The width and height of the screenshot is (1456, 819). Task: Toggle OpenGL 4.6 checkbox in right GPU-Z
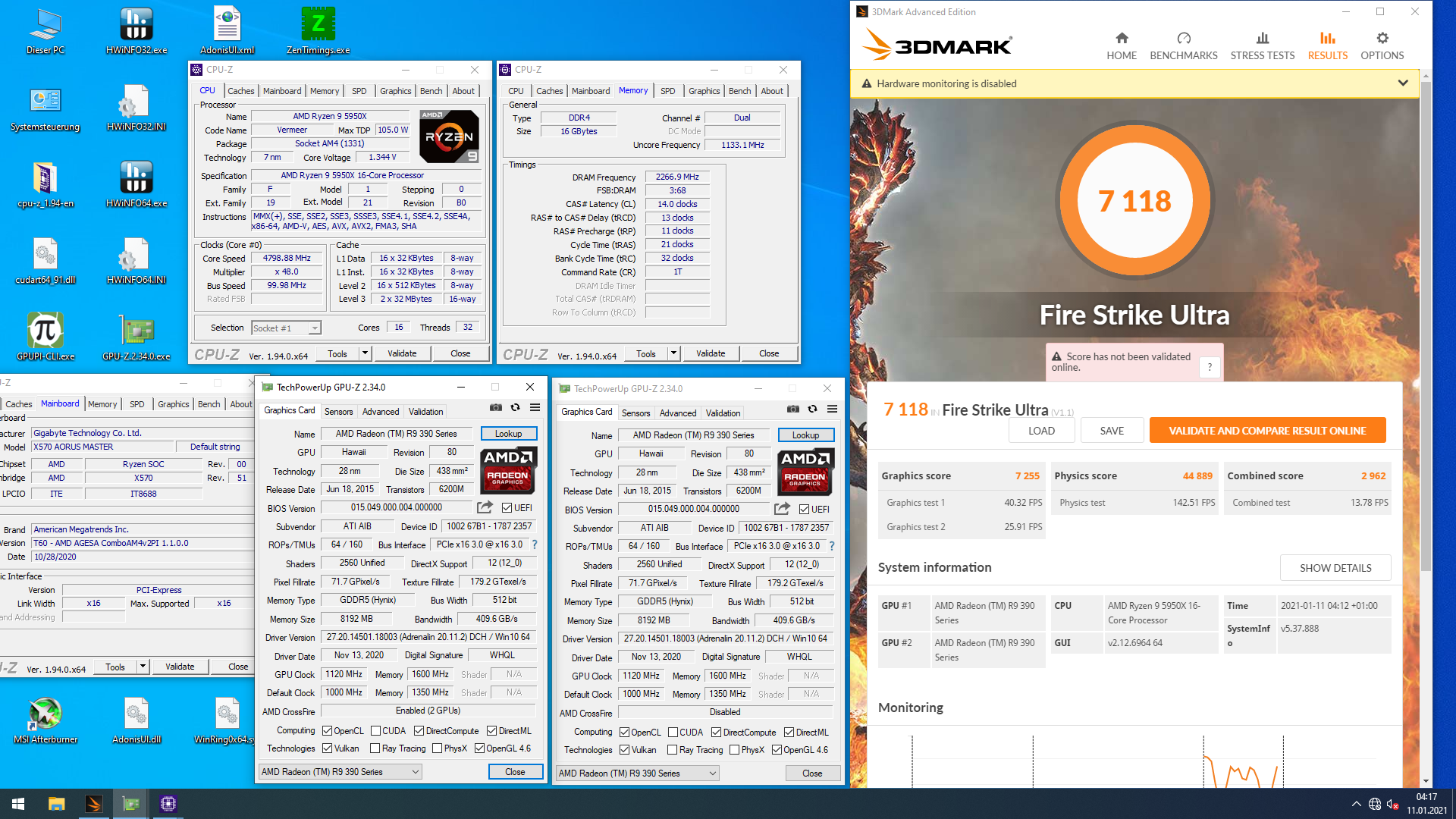(777, 750)
